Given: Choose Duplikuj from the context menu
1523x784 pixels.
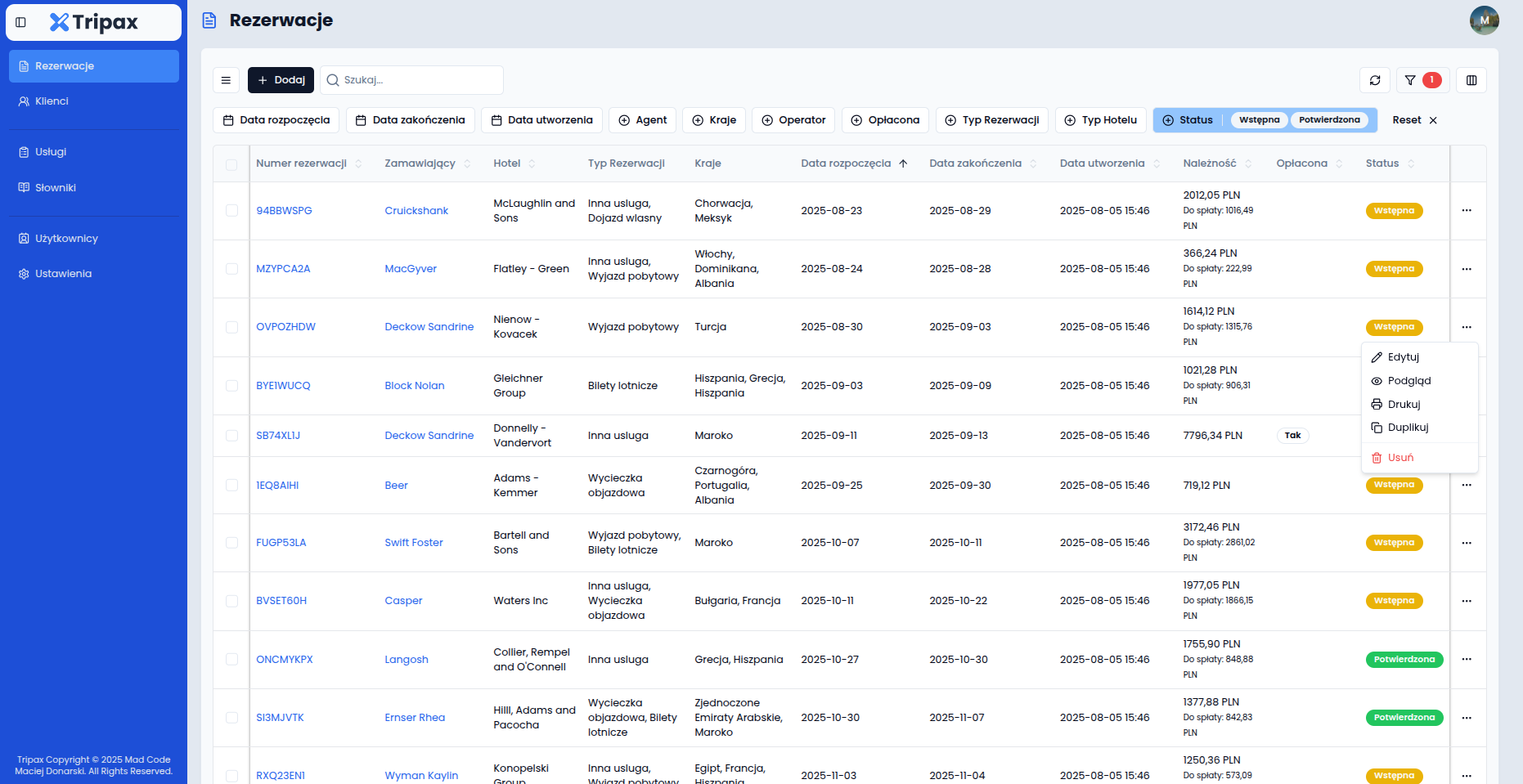Looking at the screenshot, I should click(1408, 428).
